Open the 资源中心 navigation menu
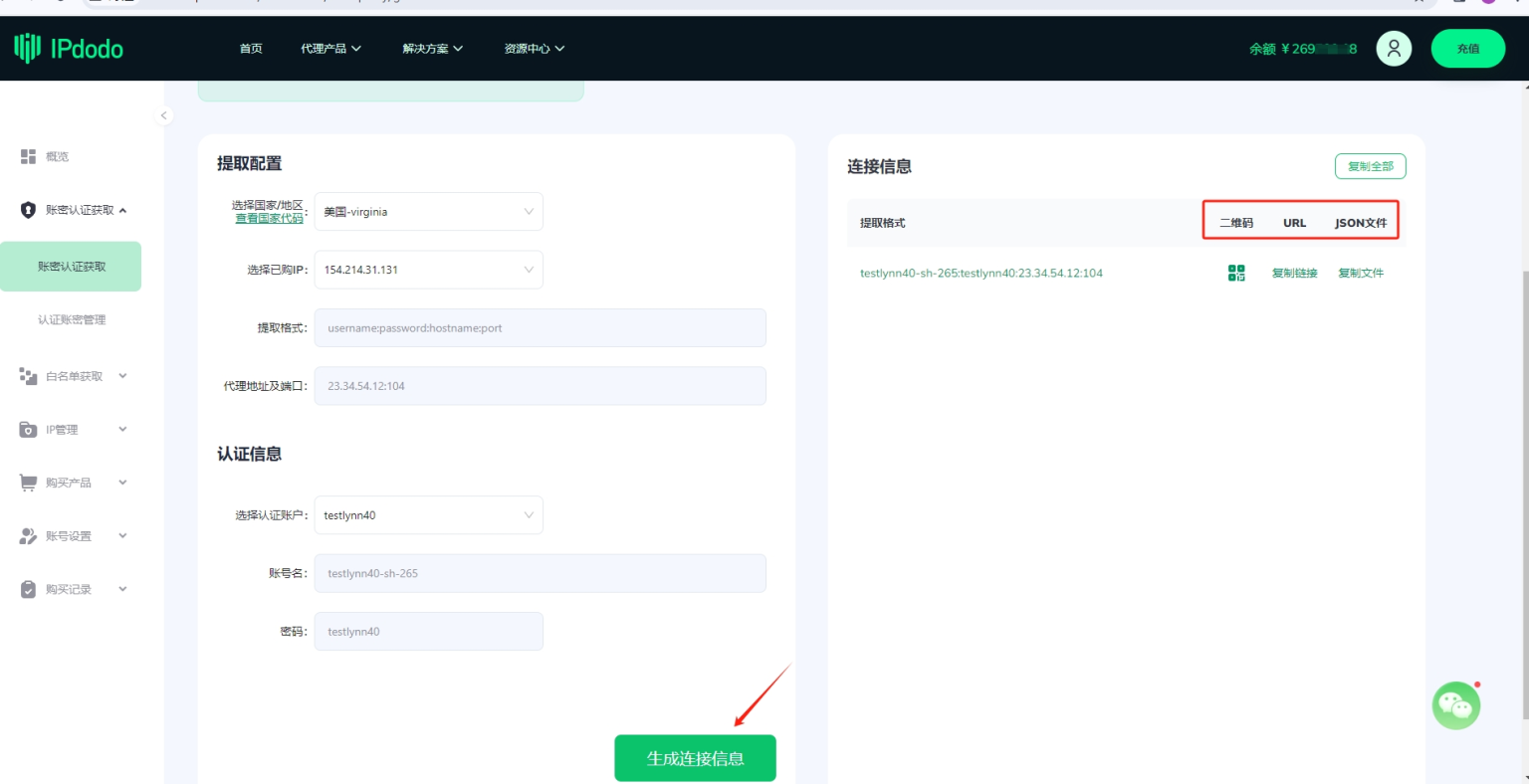Screen dimensions: 1529x784 tap(534, 47)
